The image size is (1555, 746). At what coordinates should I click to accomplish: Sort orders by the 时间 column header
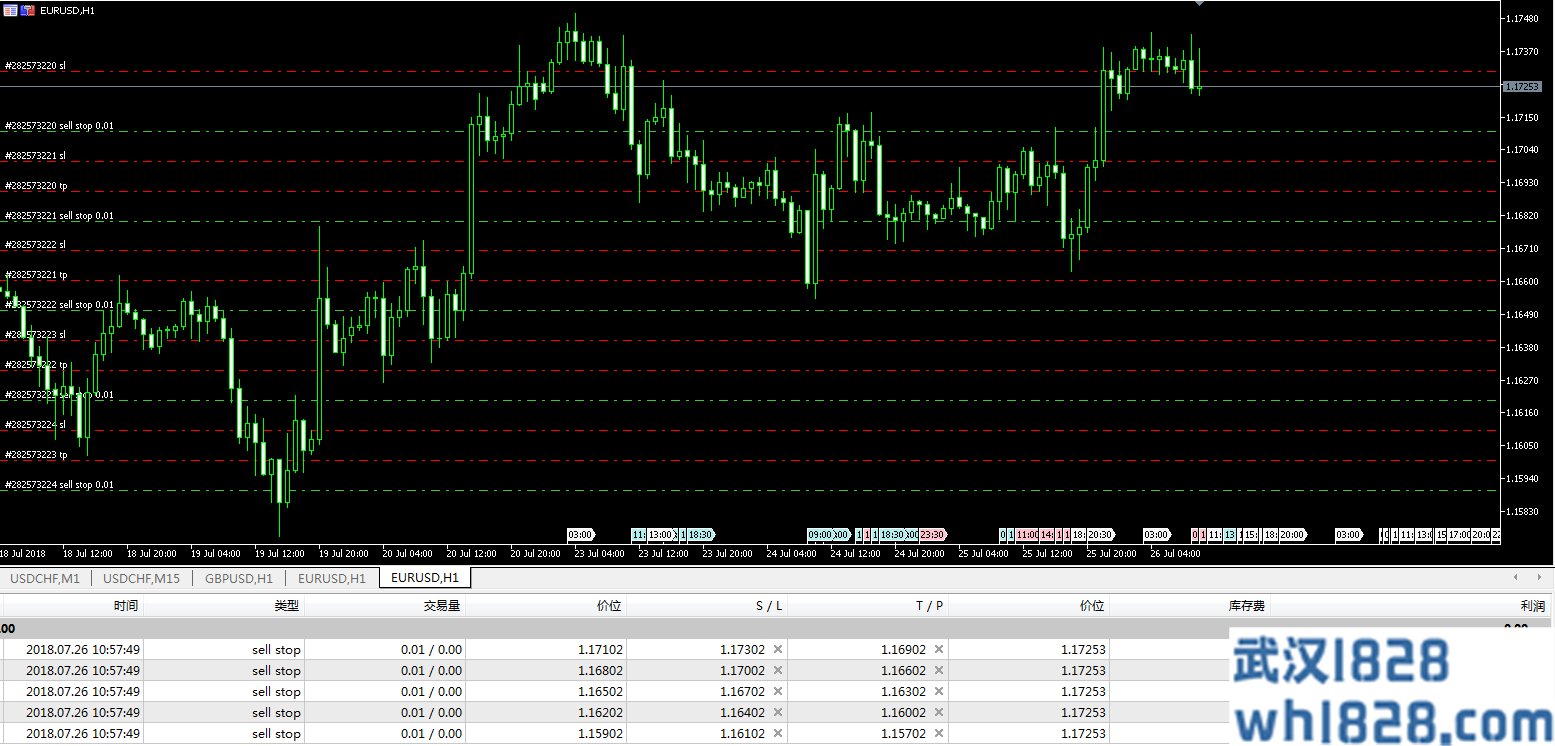pos(72,606)
